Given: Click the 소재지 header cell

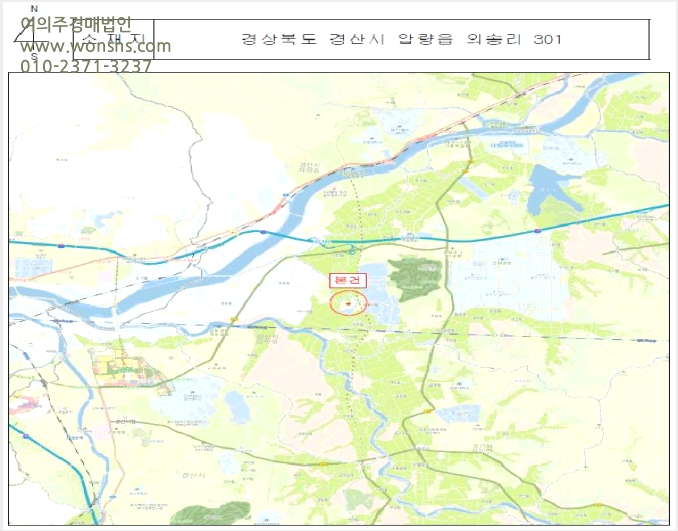Looking at the screenshot, I should [113, 39].
